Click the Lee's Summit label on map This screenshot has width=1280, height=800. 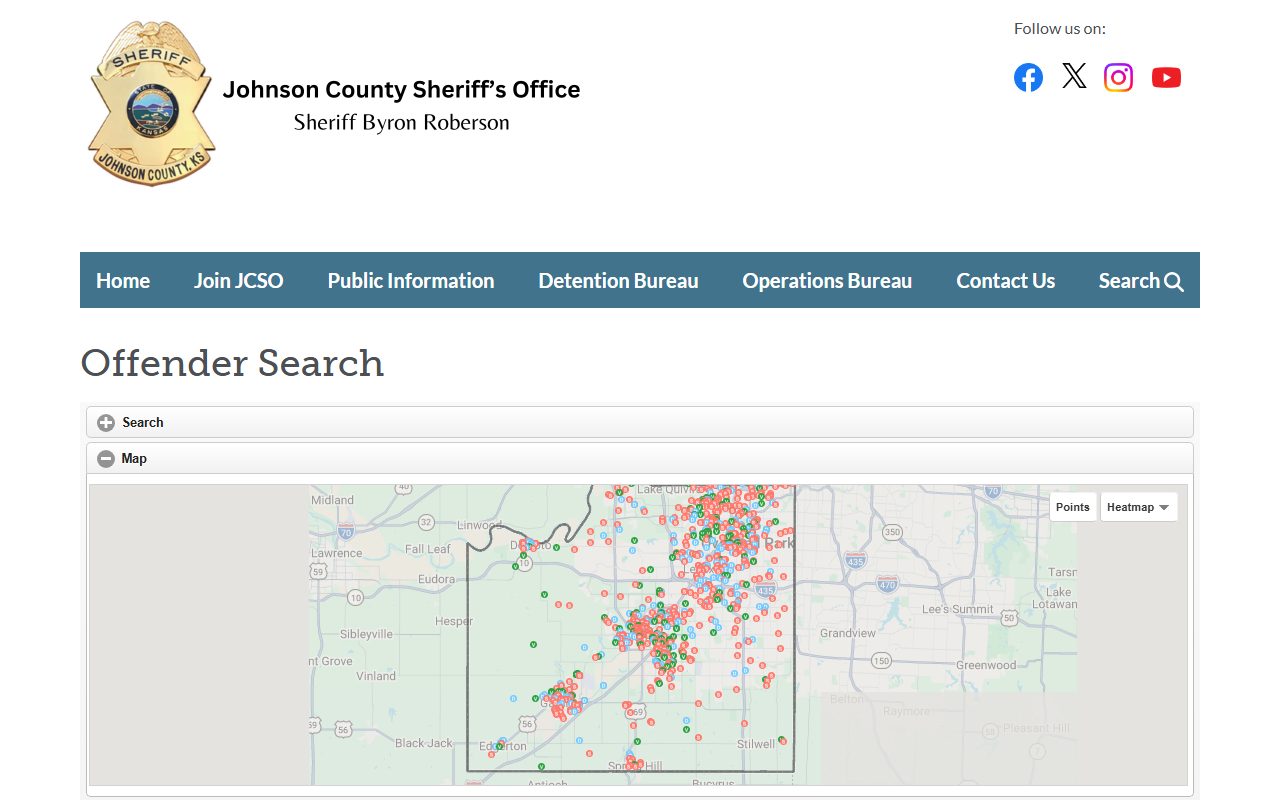point(958,609)
